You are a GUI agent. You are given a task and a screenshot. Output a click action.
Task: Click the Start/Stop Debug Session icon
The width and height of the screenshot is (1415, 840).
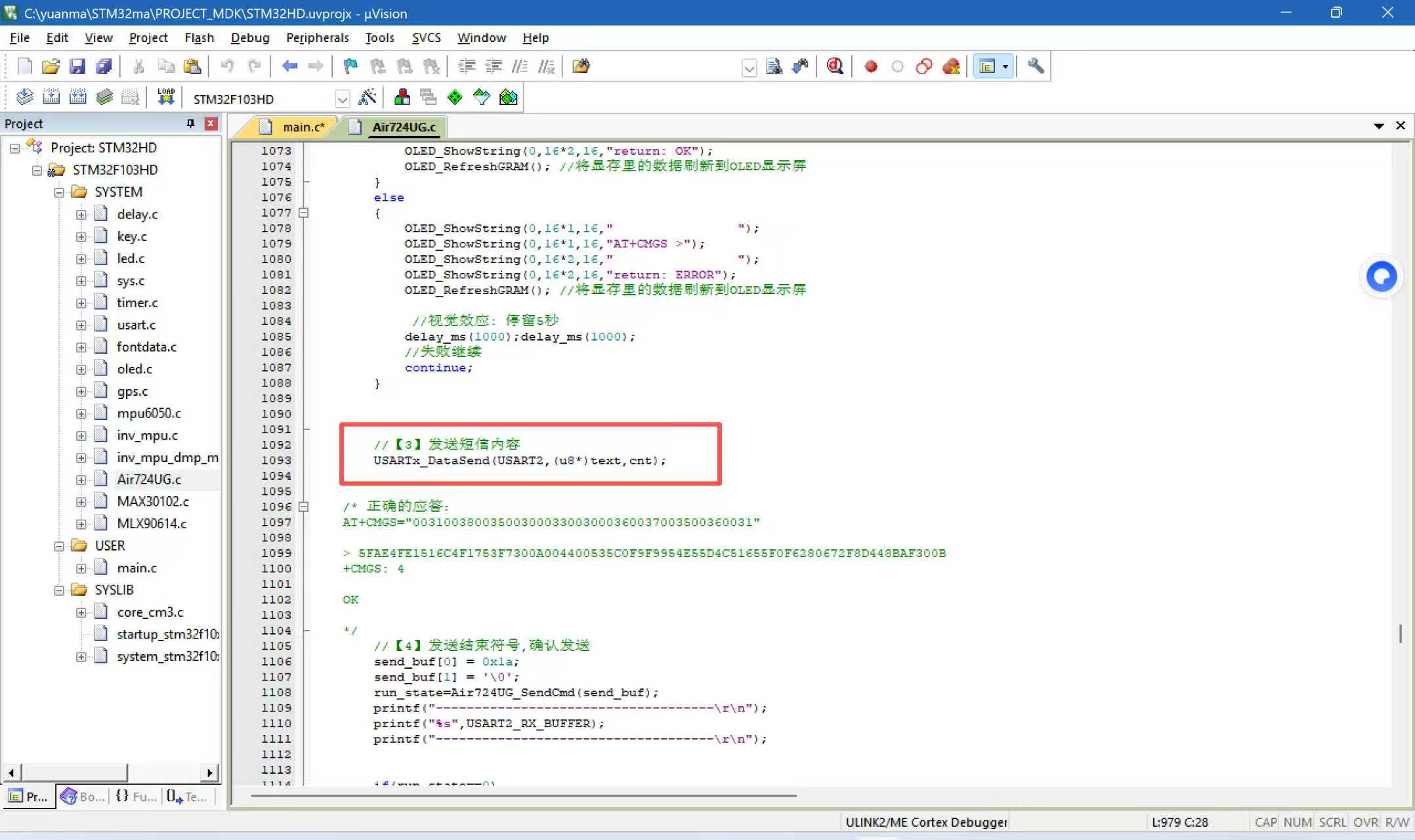[835, 66]
